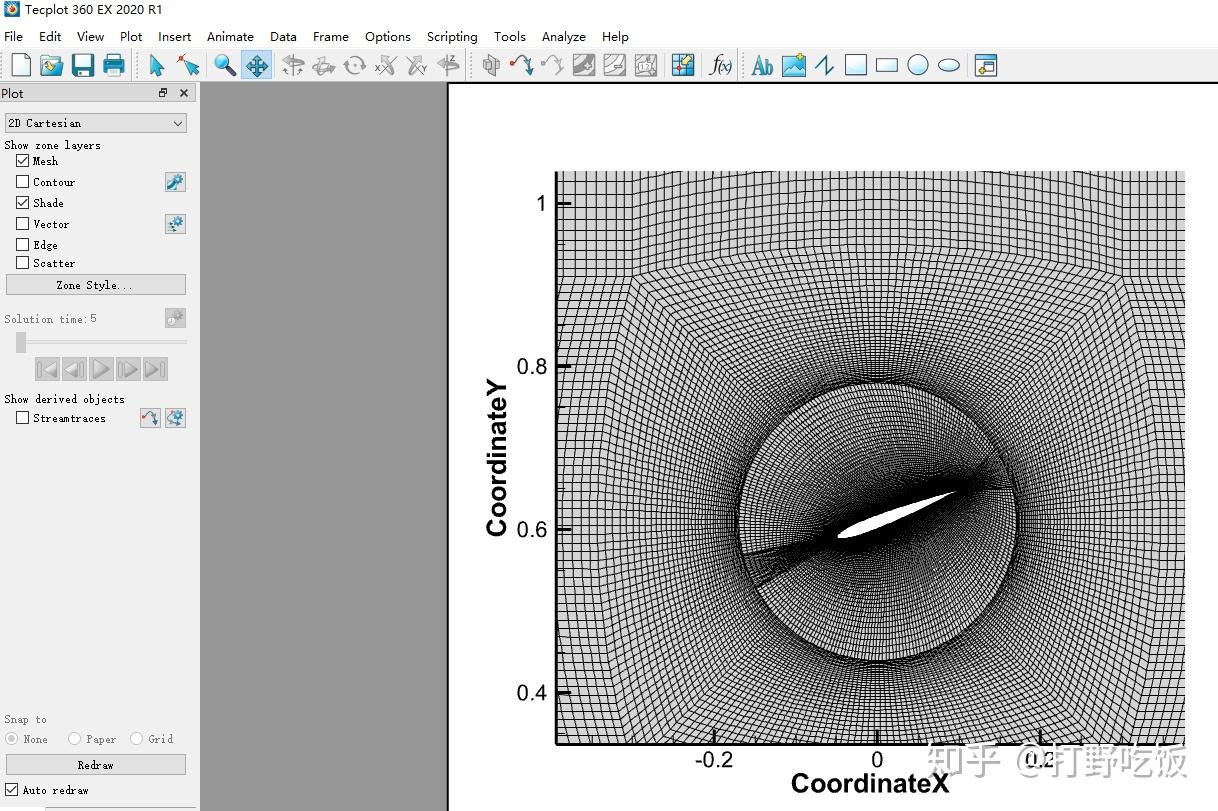The height and width of the screenshot is (811, 1218).
Task: Click the Print icon
Action: 114,66
